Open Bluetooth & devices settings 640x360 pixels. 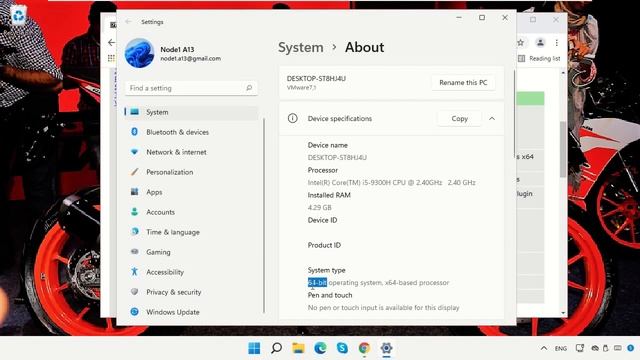[191, 132]
